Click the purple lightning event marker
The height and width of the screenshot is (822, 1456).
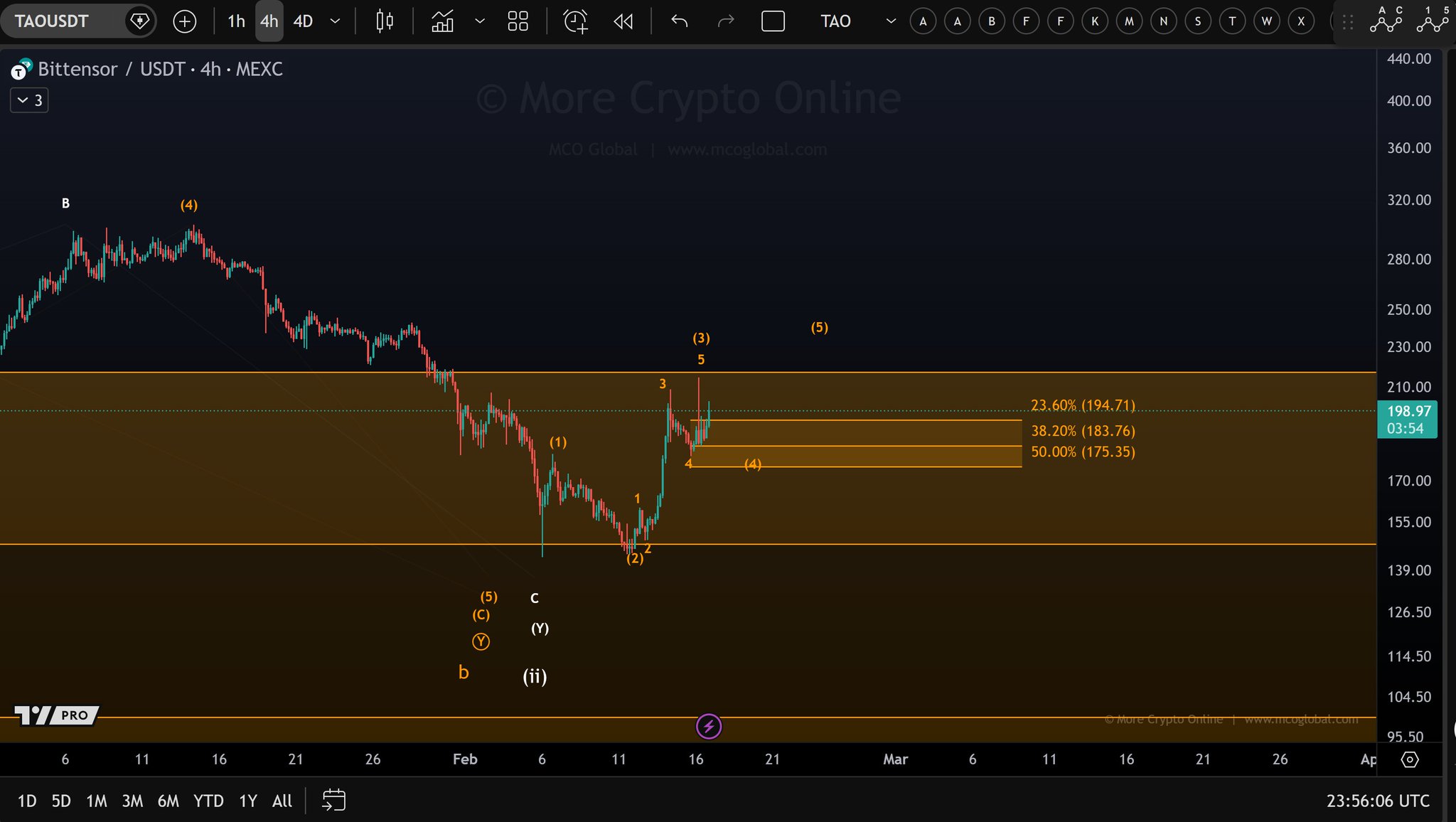pyautogui.click(x=708, y=726)
